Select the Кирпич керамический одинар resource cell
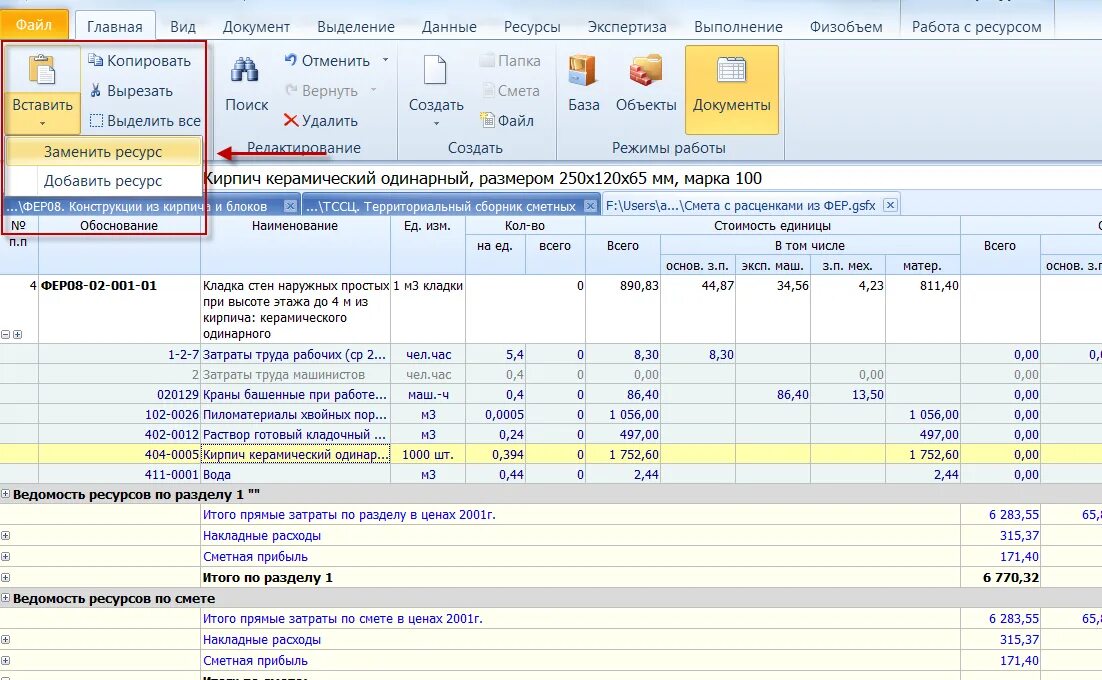 coord(295,455)
